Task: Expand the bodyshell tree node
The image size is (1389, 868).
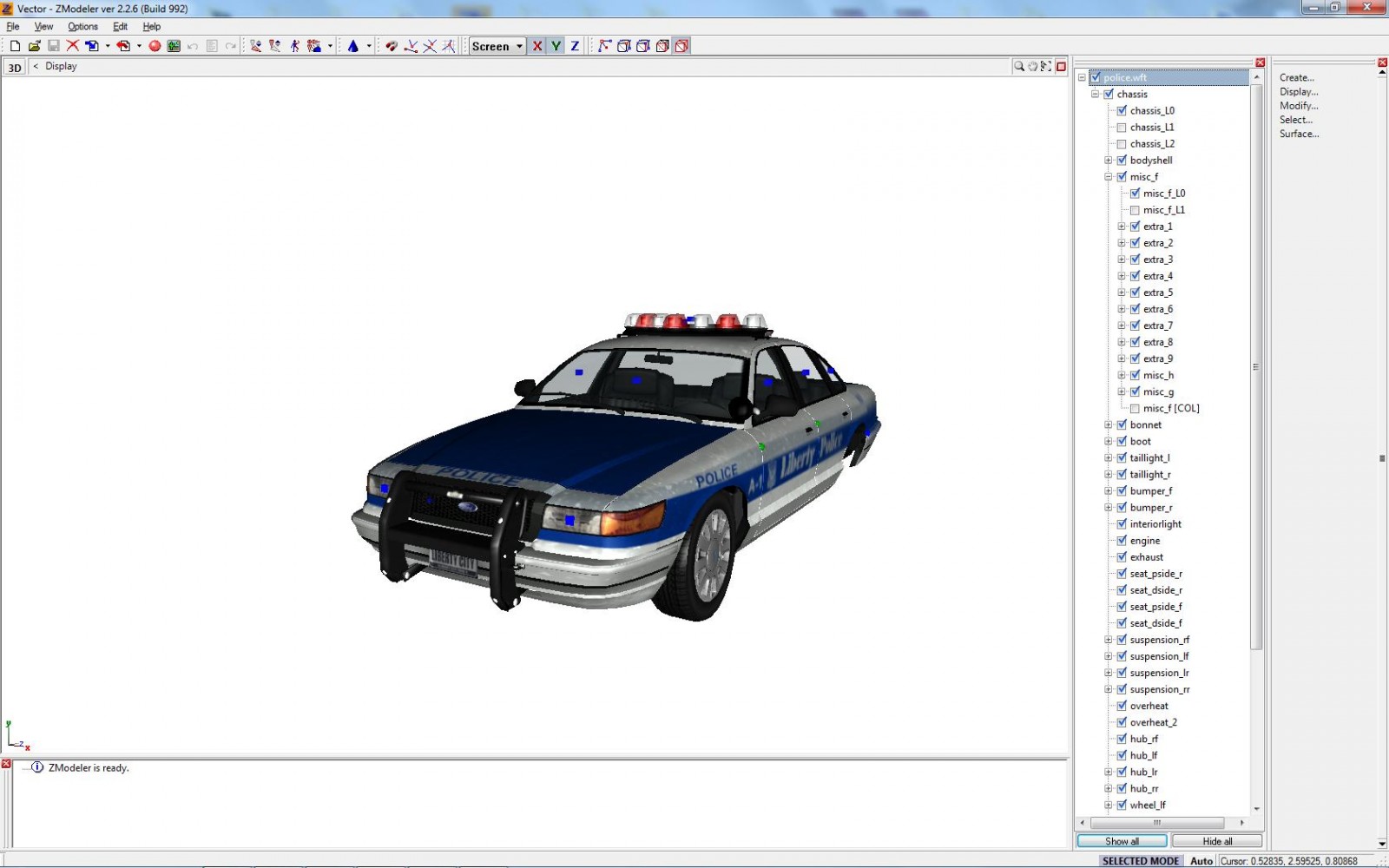Action: [x=1108, y=161]
